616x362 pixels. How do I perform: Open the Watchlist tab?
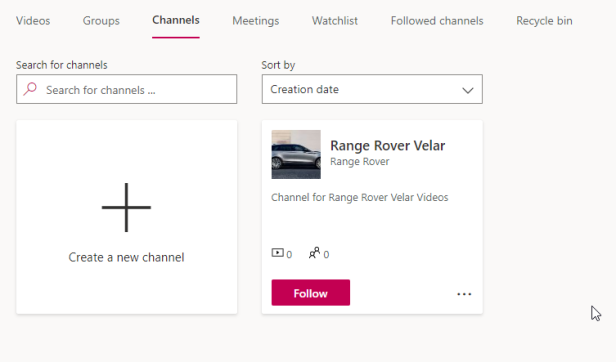(335, 21)
